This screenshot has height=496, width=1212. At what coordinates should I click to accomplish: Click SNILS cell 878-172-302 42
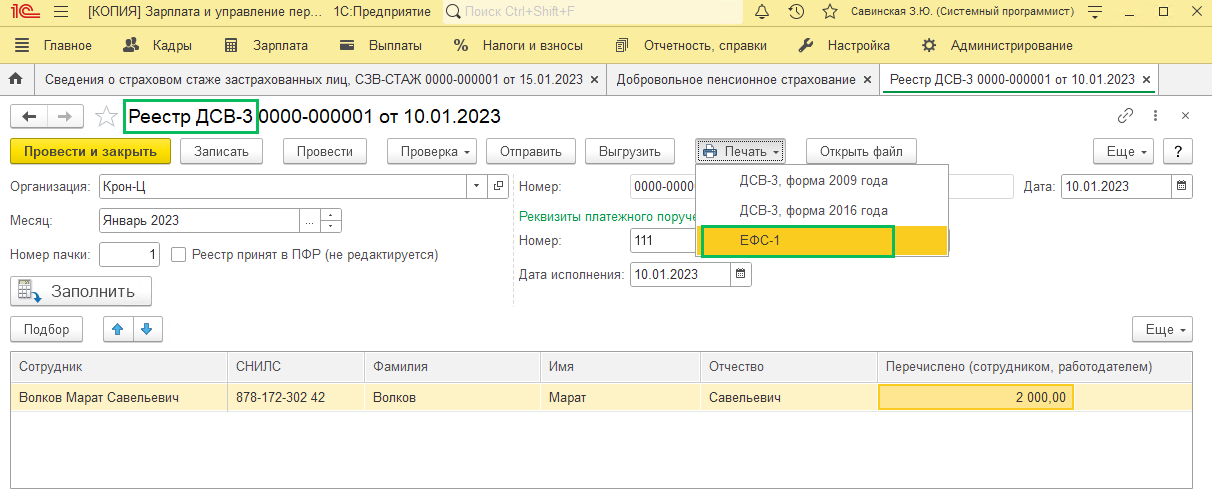pos(296,398)
